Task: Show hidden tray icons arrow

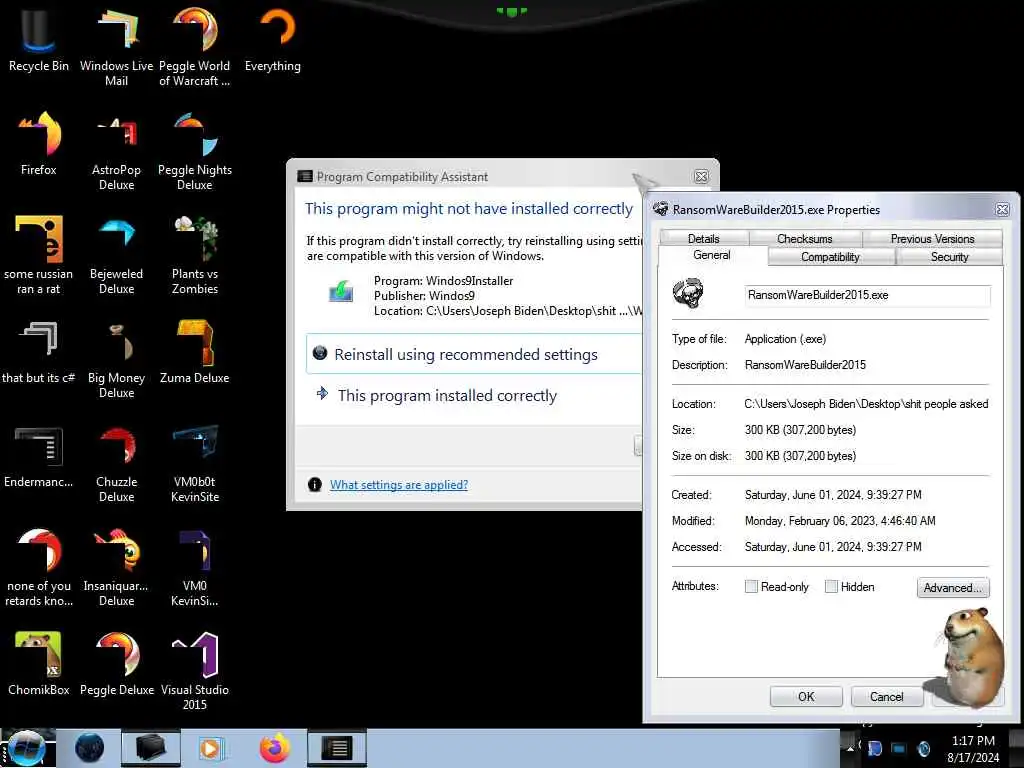Action: (x=850, y=748)
